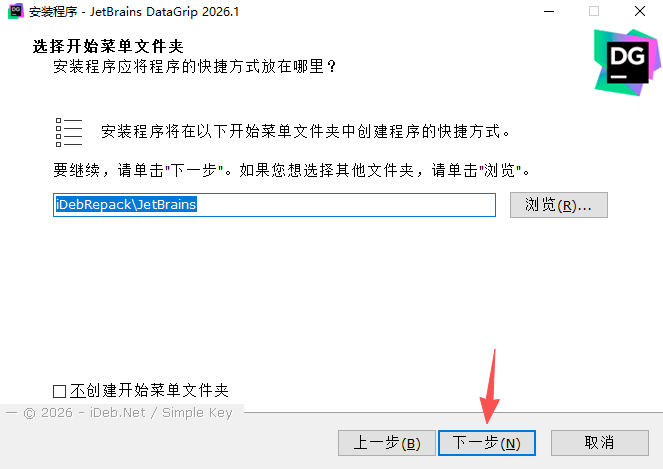Viewport: 663px width, 469px height.
Task: Click the DataGrip icon in the title bar
Action: tap(16, 11)
